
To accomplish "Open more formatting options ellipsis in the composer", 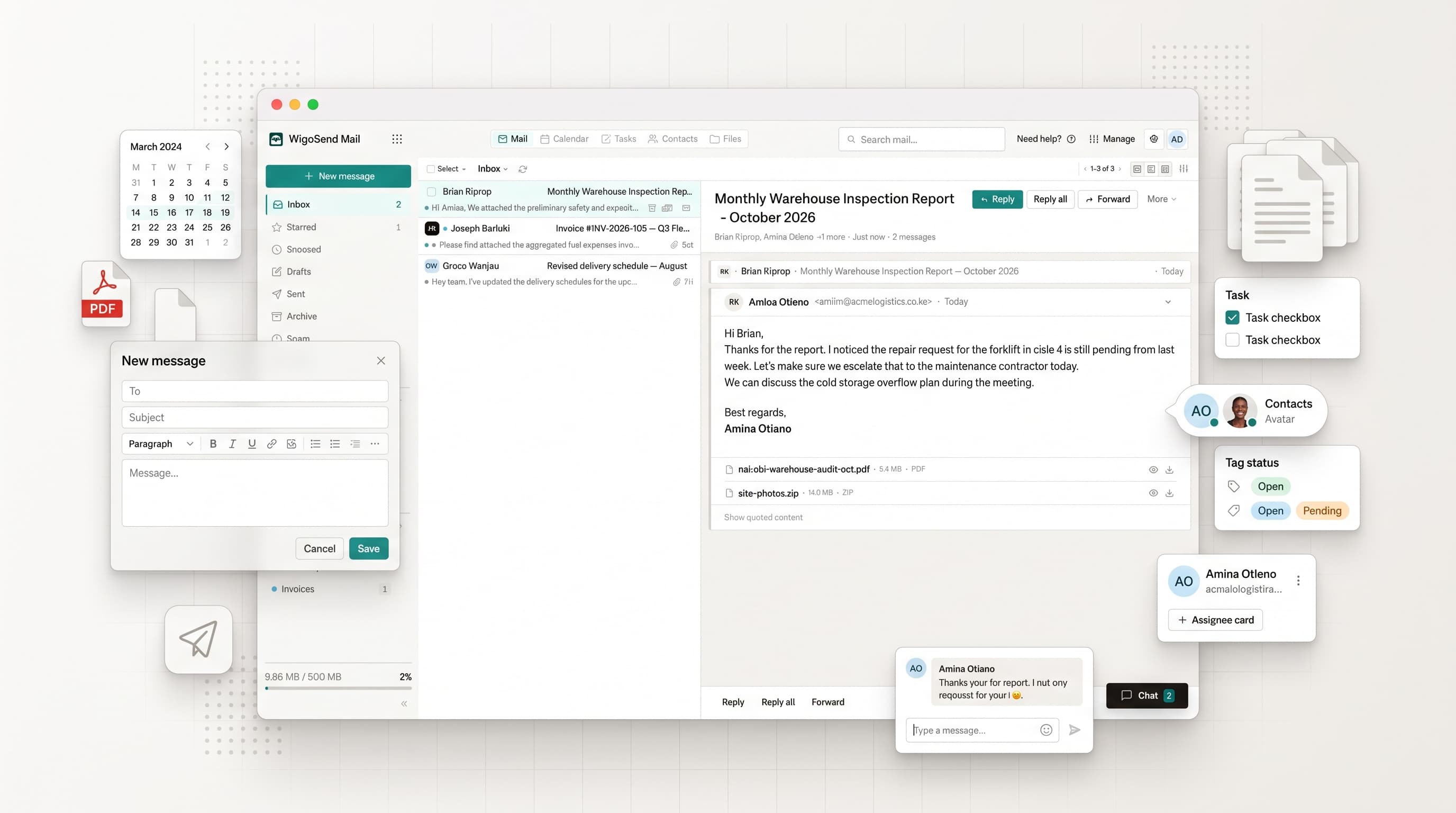I will click(375, 444).
